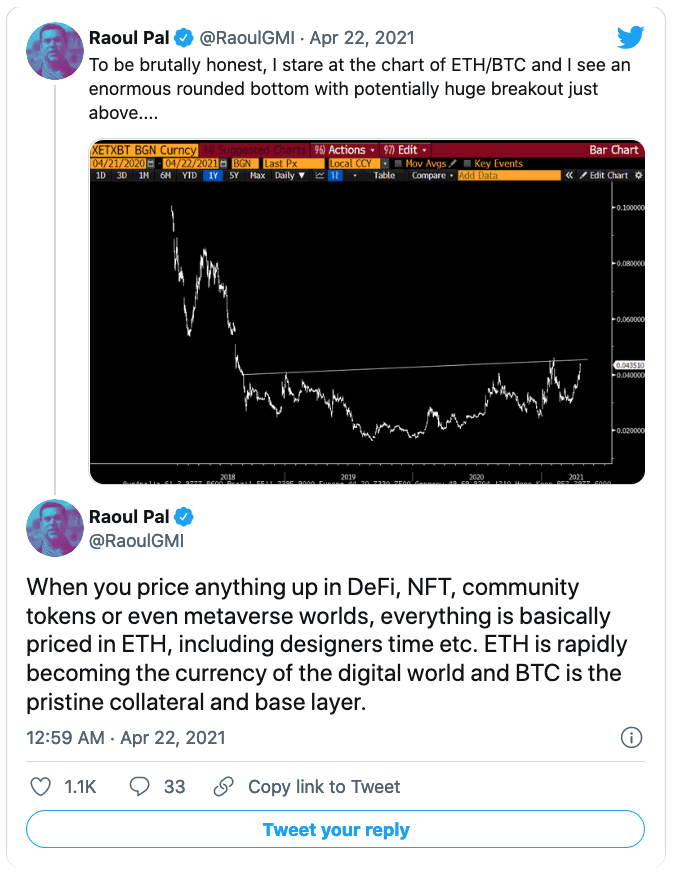Like the tweet with heart icon
The width and height of the screenshot is (674, 874).
pos(40,786)
